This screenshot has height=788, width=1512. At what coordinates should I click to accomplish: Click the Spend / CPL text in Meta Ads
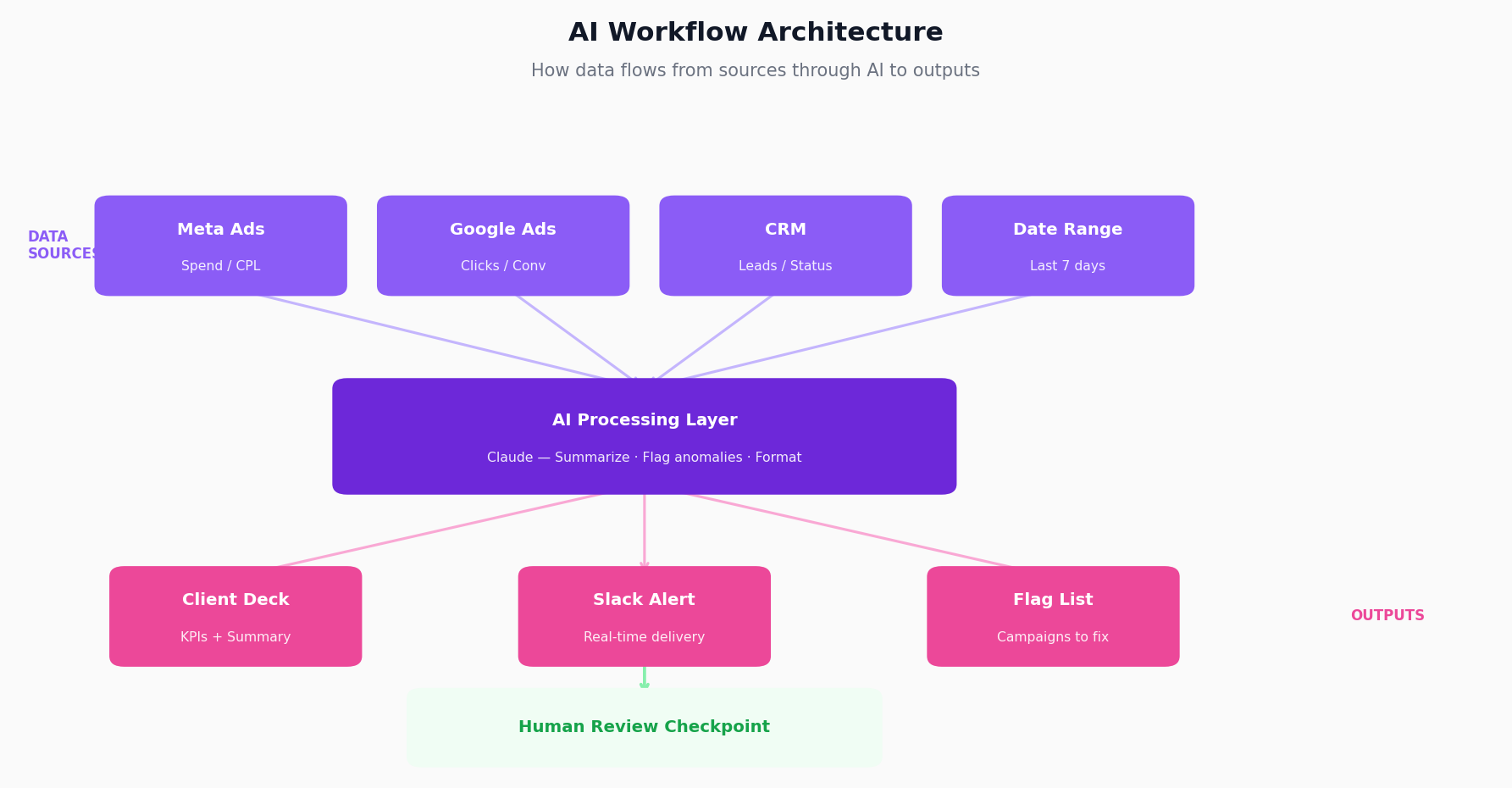coord(220,265)
